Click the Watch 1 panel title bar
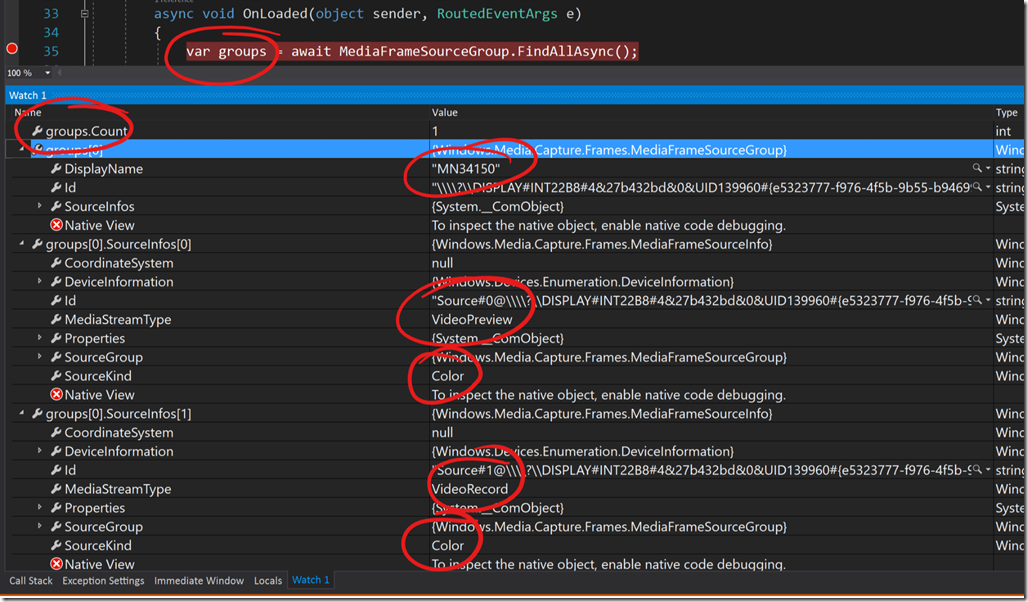 tap(514, 95)
